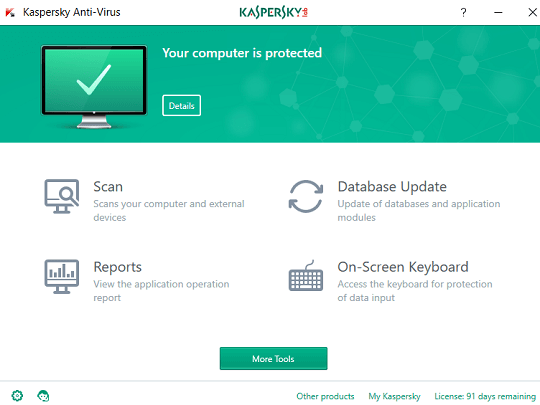Select the Database Update heading

coord(392,187)
